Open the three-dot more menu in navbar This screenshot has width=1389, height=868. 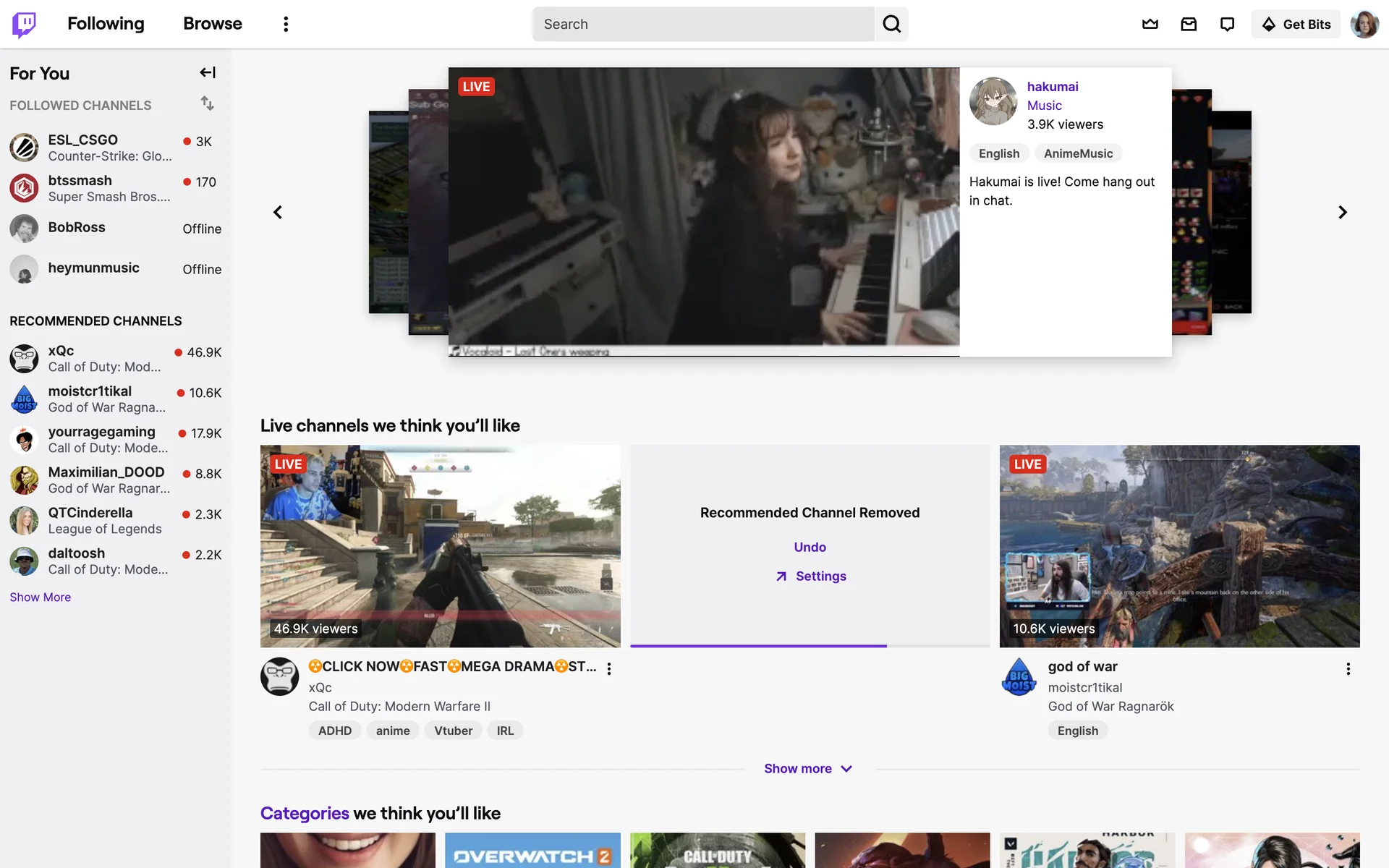(286, 24)
